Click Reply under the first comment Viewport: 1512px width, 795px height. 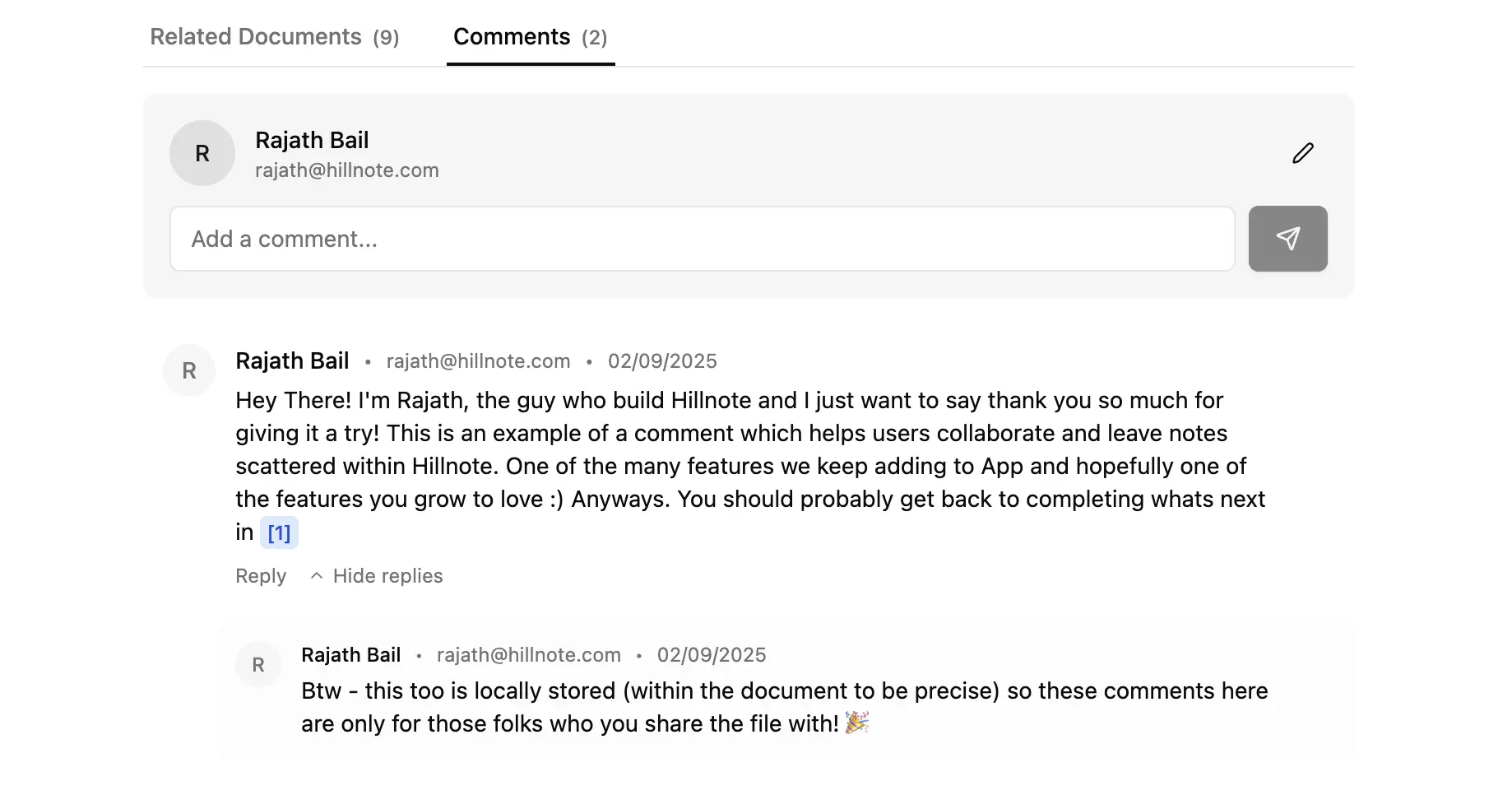(x=261, y=576)
